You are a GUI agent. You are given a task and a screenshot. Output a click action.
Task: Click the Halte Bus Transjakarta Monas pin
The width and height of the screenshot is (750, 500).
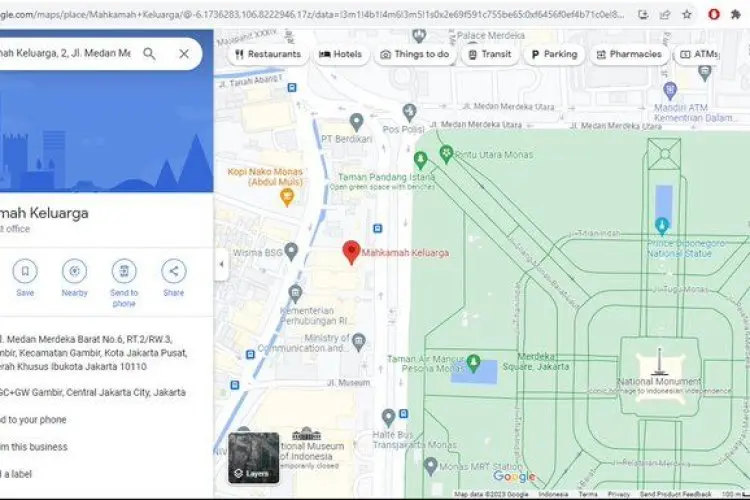(x=388, y=418)
